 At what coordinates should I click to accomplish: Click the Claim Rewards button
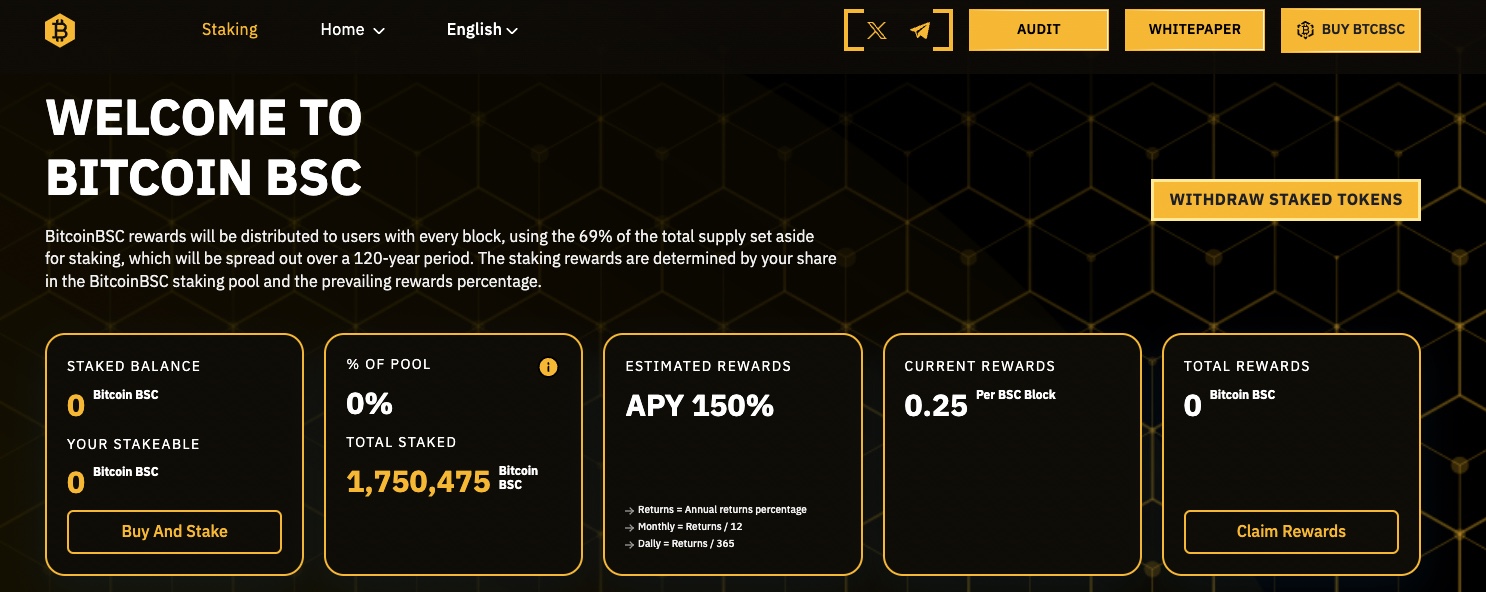click(x=1291, y=532)
